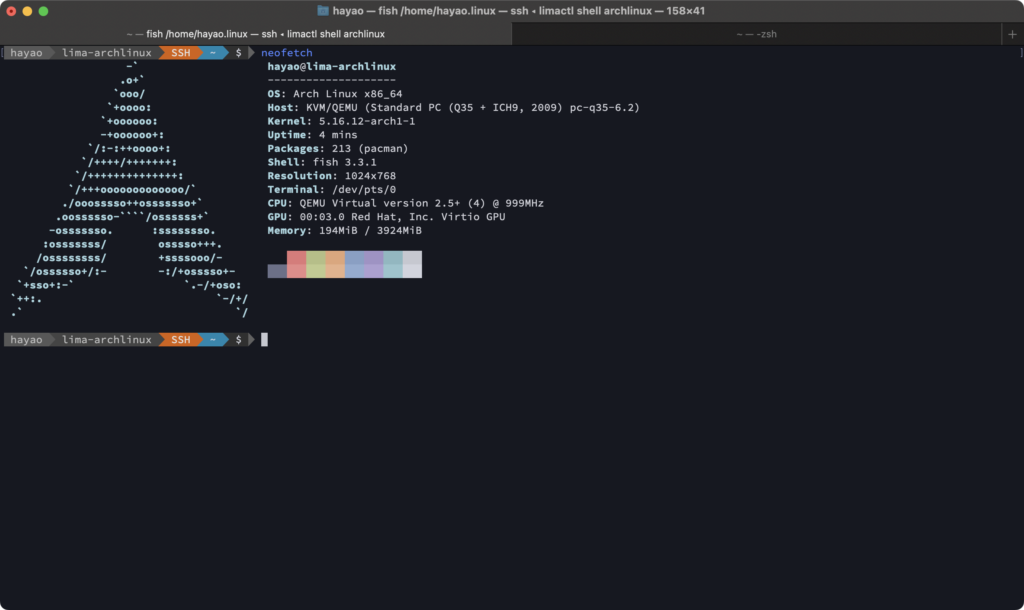Viewport: 1024px width, 610px height.
Task: Click the purple swatch in neofetch palette
Action: 373,264
